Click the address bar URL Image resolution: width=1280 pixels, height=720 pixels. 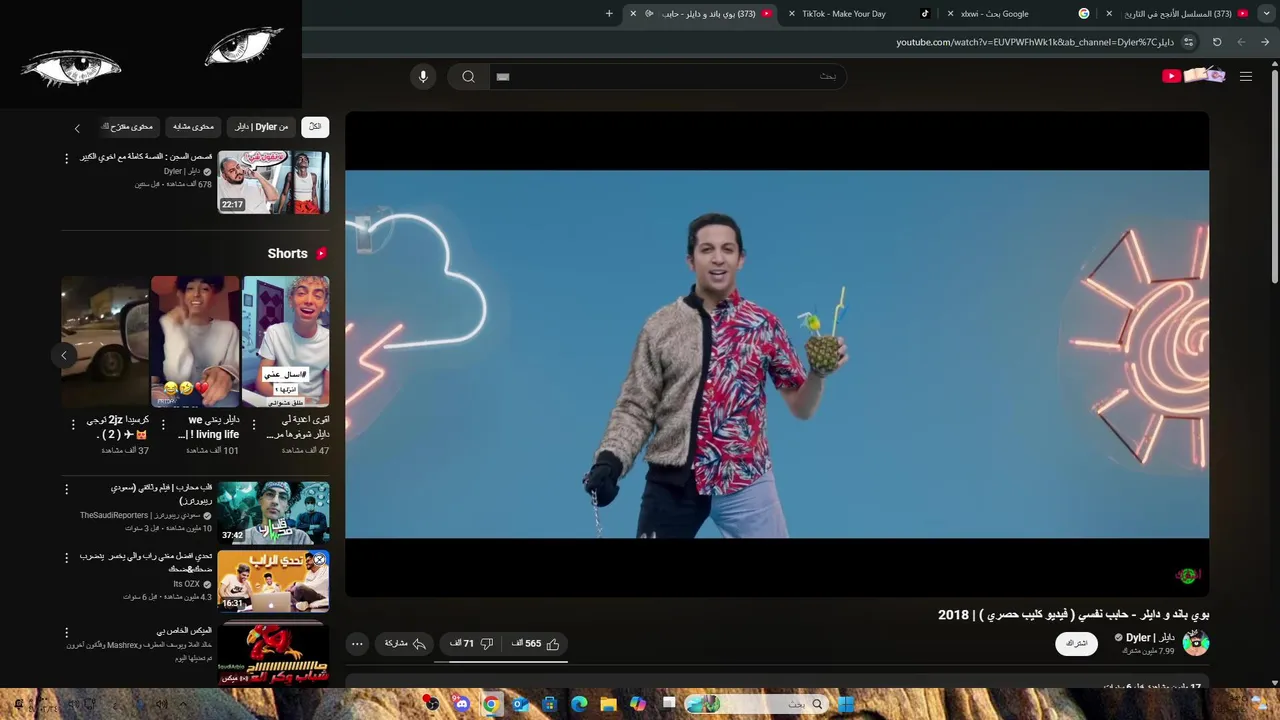[1034, 42]
